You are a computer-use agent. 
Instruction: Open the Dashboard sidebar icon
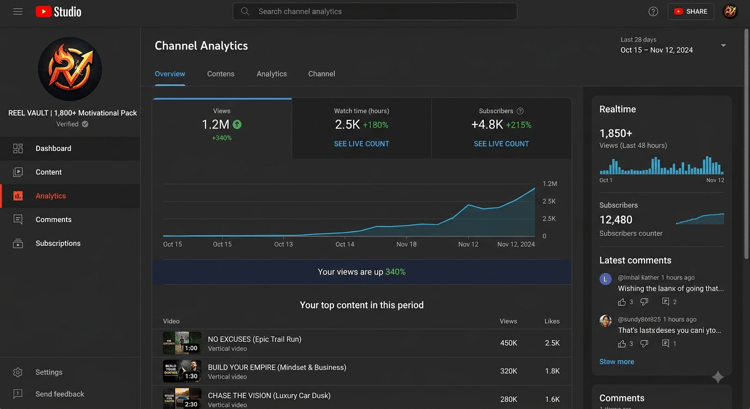click(18, 148)
